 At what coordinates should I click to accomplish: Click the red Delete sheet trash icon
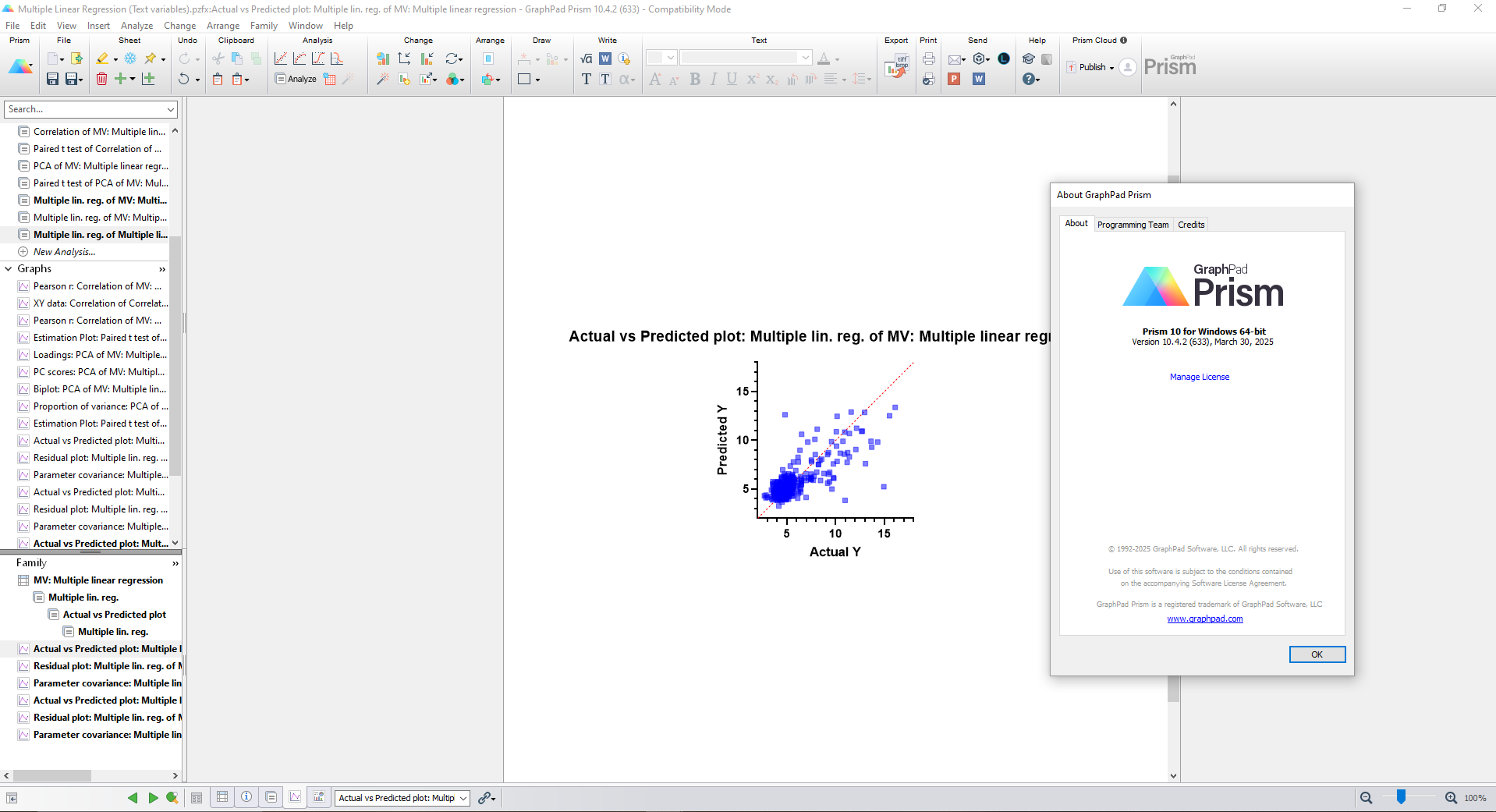coord(101,79)
